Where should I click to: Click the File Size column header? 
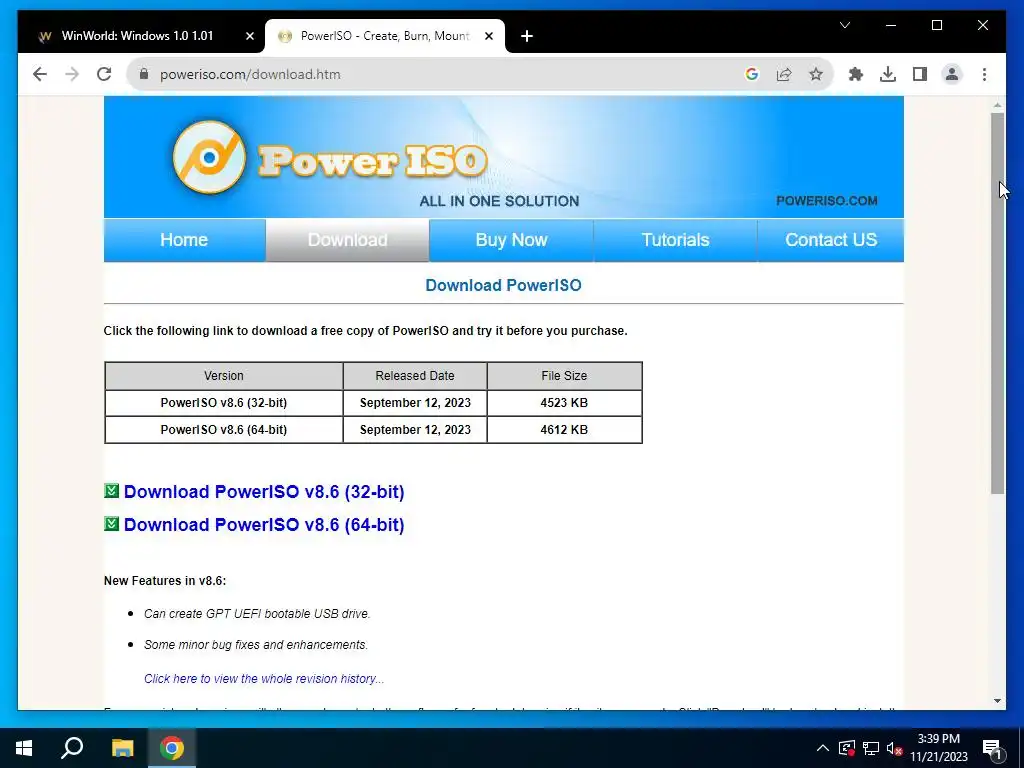564,376
